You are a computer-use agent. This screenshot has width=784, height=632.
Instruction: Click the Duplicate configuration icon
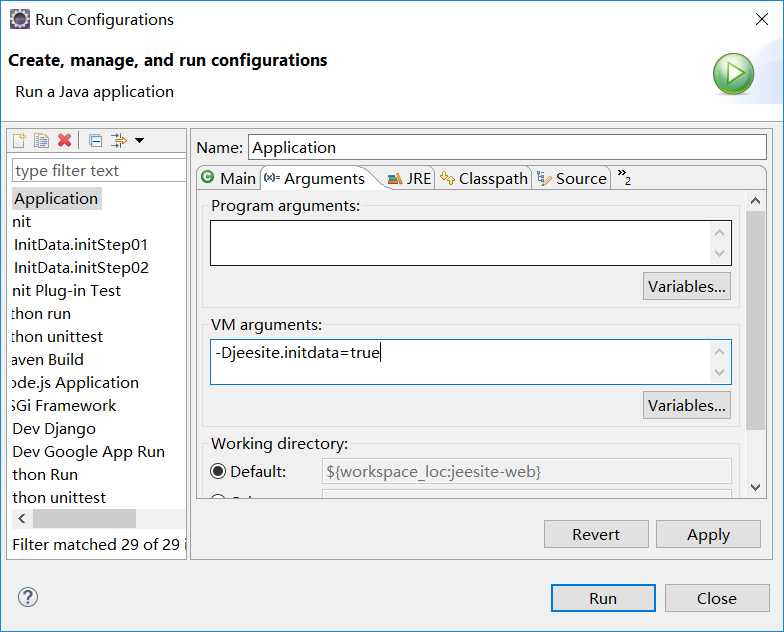[x=41, y=141]
